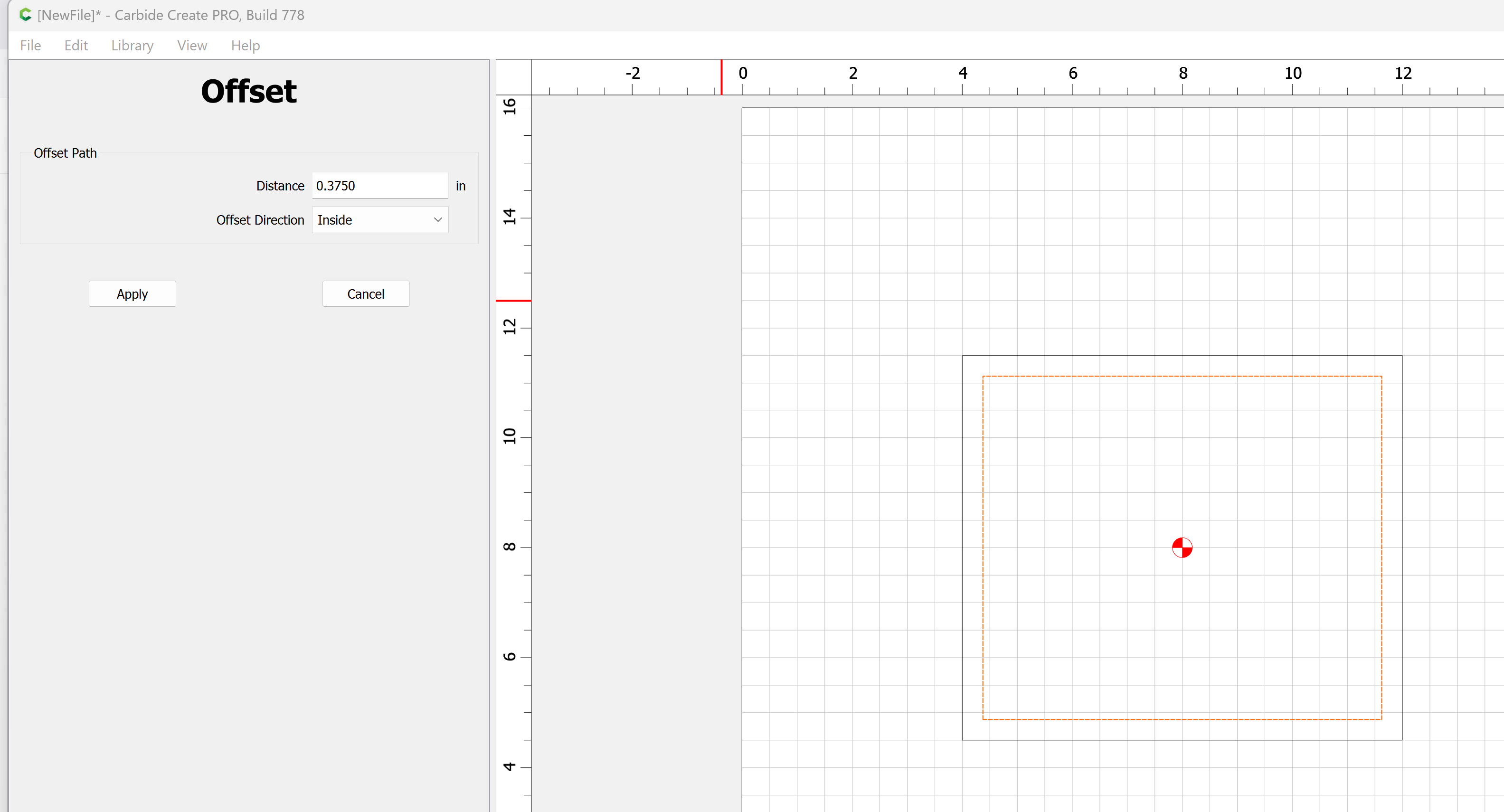Cancel the offset operation

pos(366,293)
